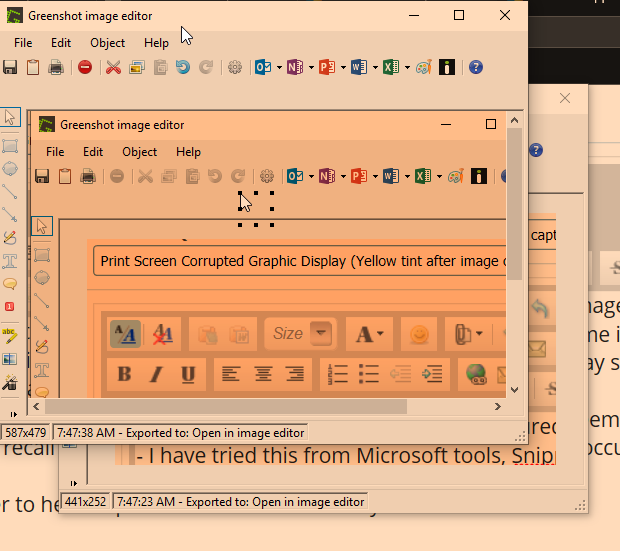620x551 pixels.
Task: Click horizontal scrollbar right arrow
Action: point(498,407)
